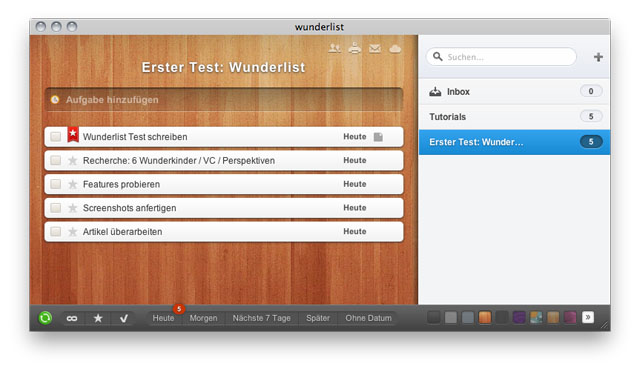Mark Features probieren as done

(56, 184)
